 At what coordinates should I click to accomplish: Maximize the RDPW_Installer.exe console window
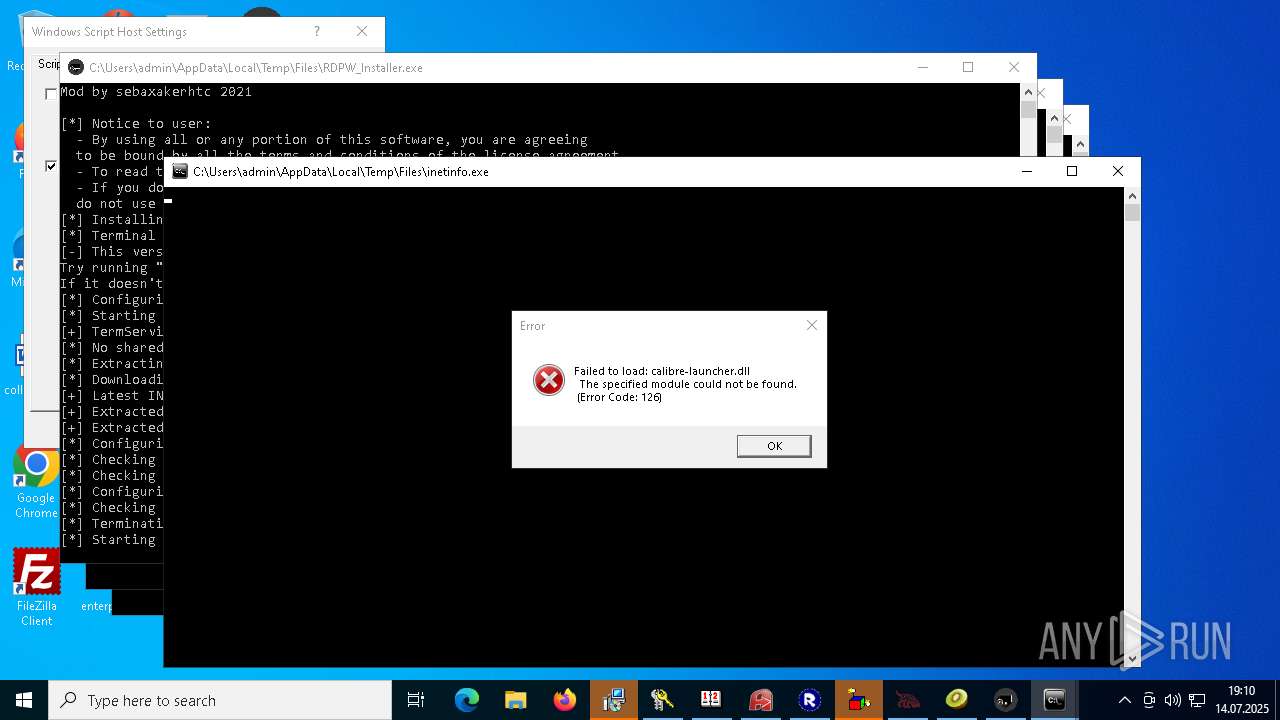click(968, 67)
